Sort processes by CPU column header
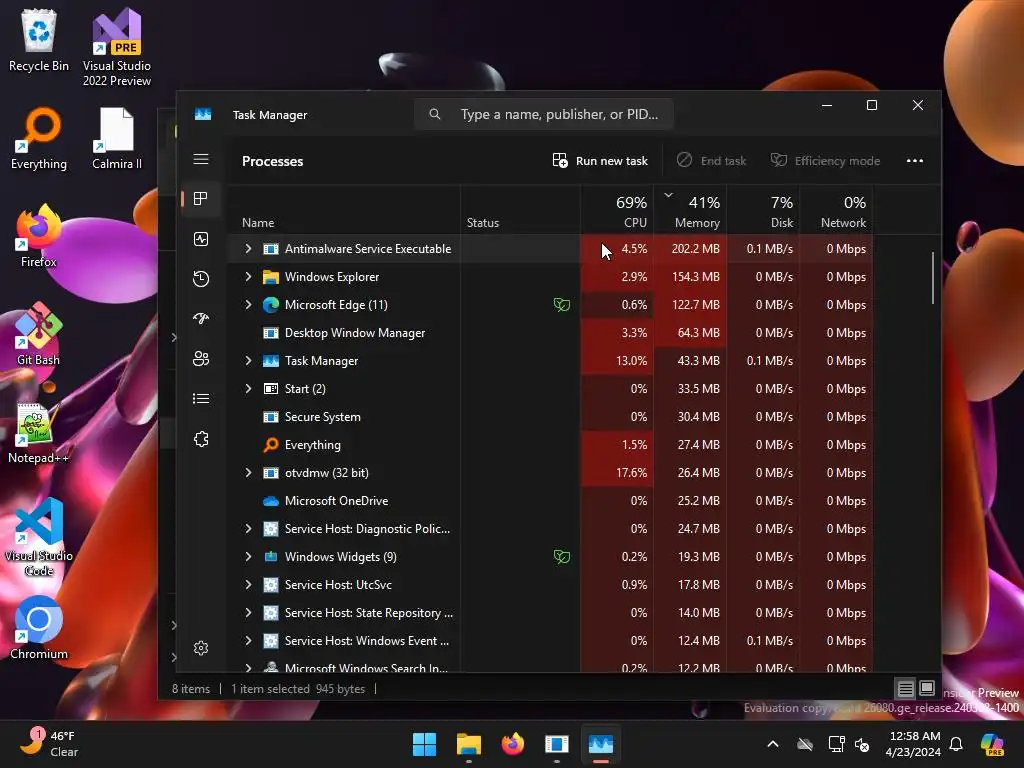Image resolution: width=1024 pixels, height=768 pixels. [617, 210]
